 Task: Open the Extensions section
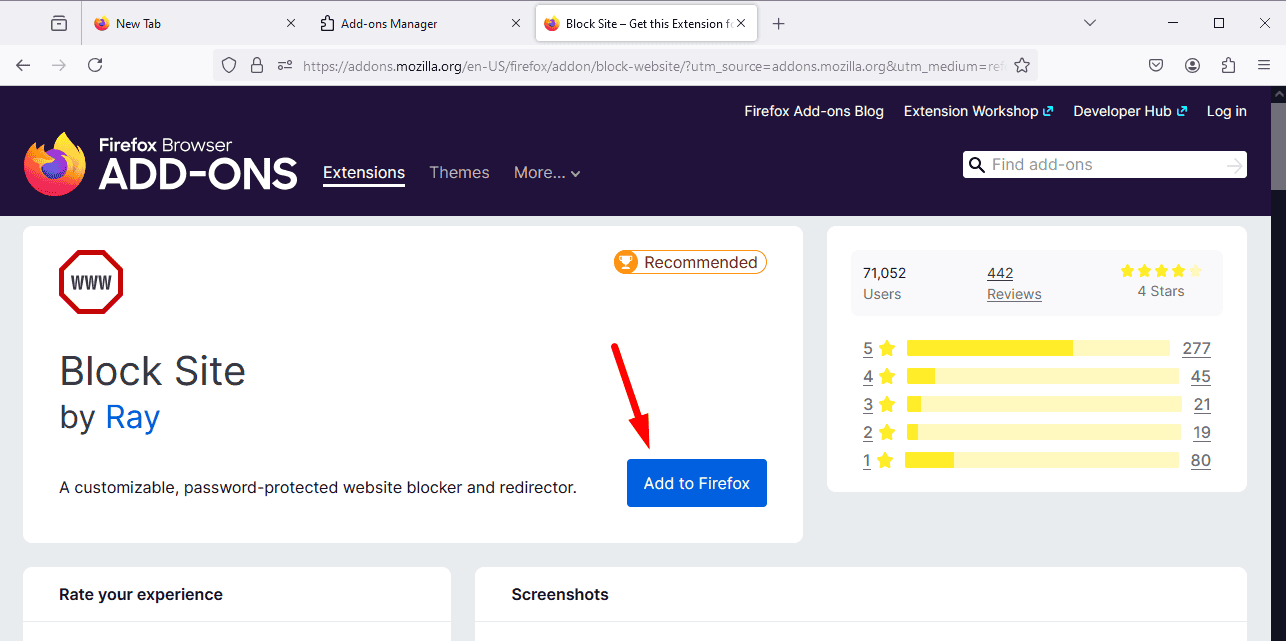[x=364, y=173]
